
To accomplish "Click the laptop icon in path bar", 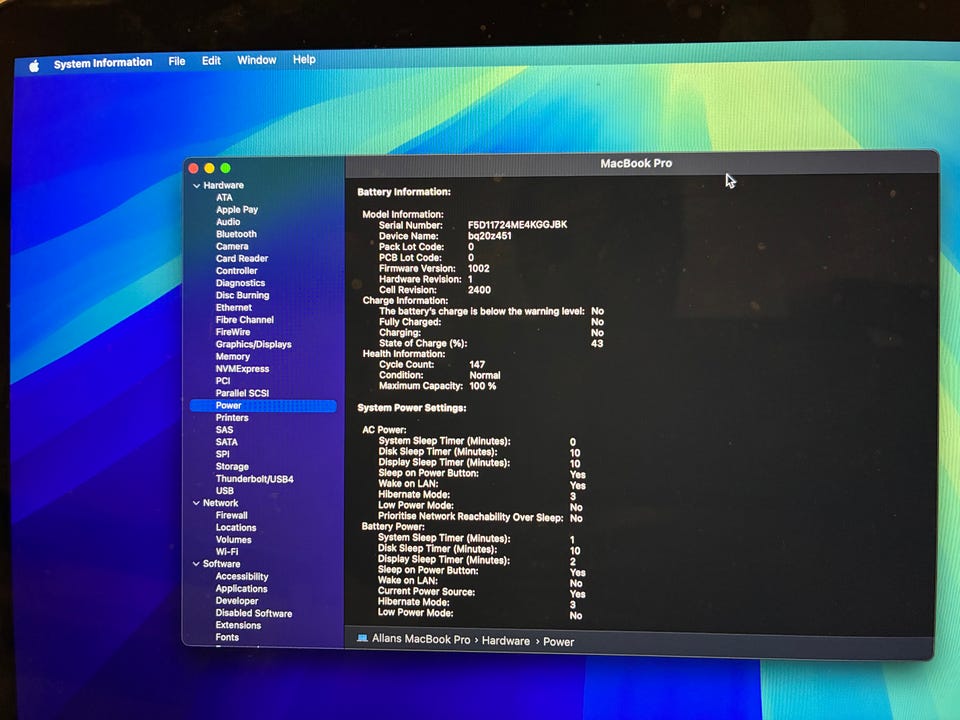I will [362, 638].
